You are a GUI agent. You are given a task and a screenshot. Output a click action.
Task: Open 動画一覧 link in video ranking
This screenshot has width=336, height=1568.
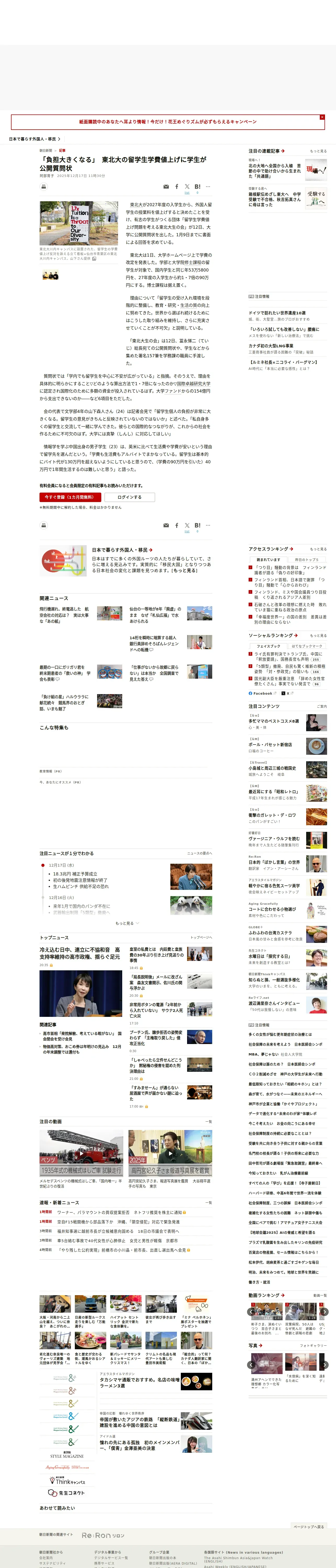tap(320, 1295)
